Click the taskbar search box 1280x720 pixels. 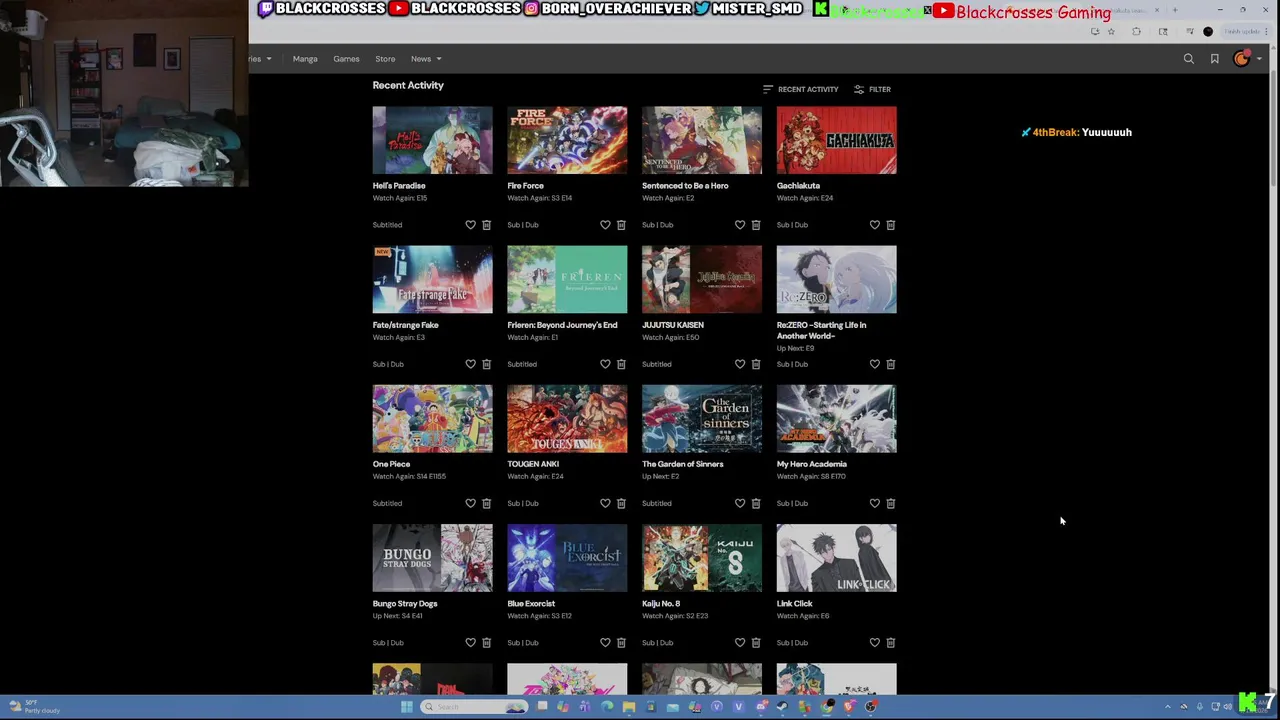[x=475, y=707]
